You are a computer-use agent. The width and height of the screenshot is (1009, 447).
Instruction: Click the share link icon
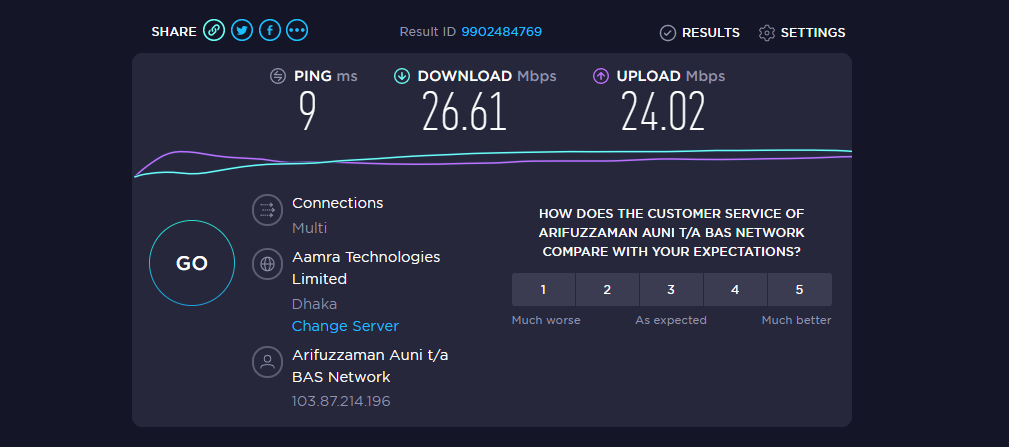[213, 31]
